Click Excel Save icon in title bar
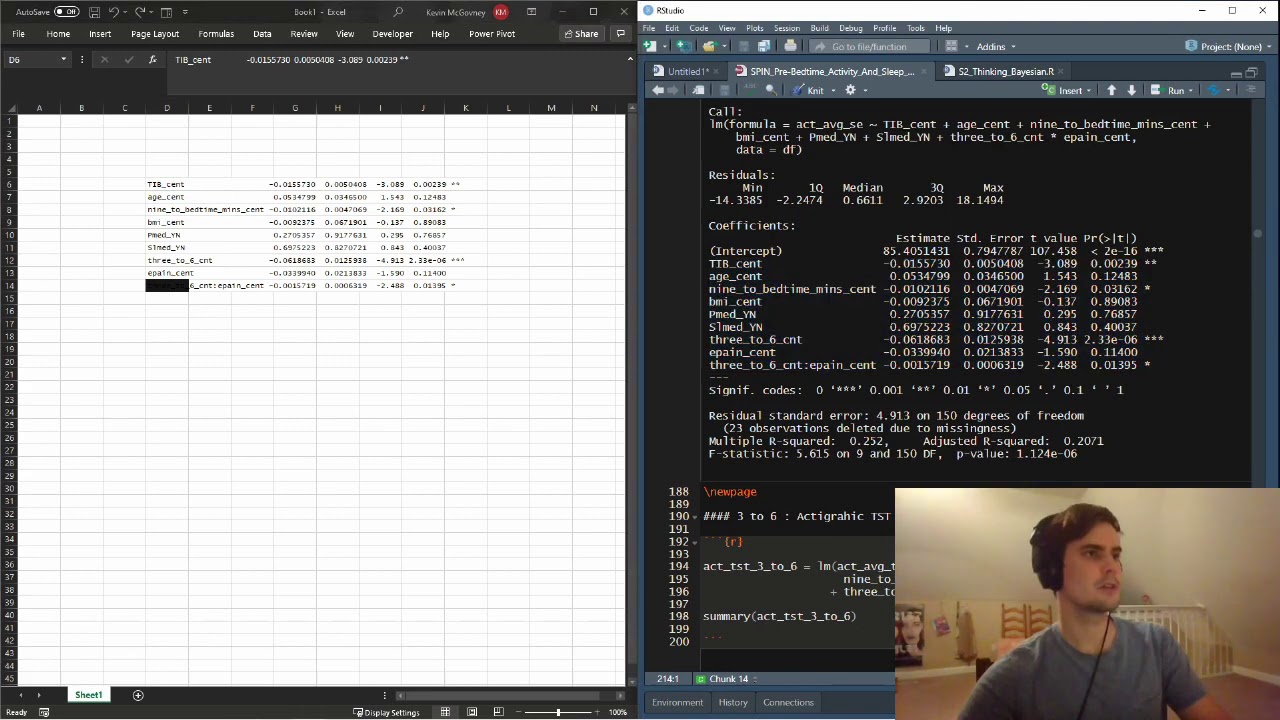Screen dimensions: 1280x720 [94, 12]
